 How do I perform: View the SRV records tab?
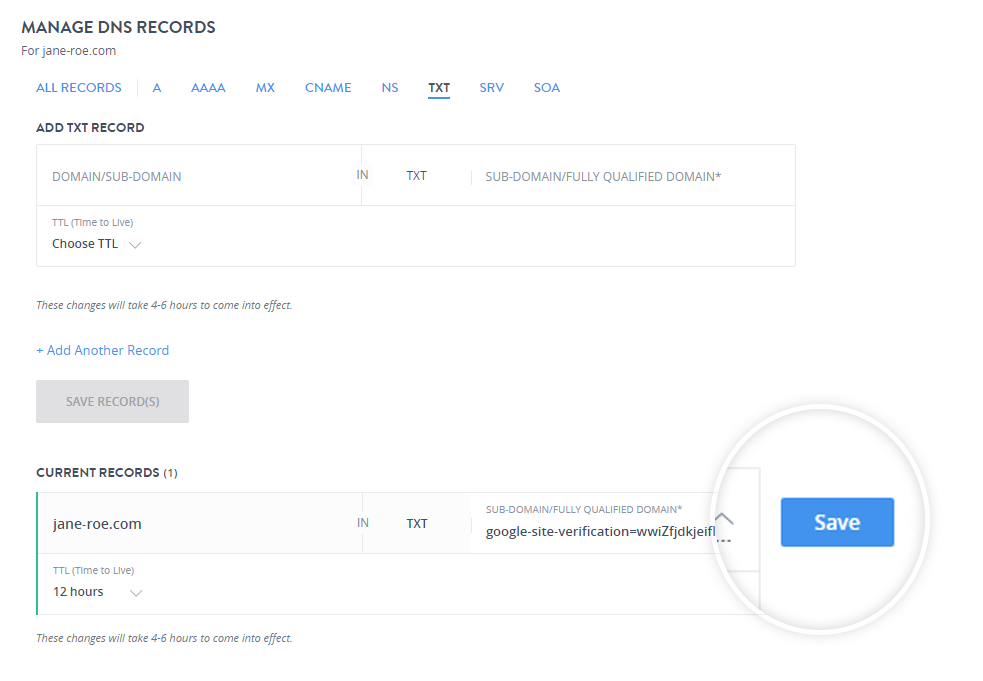pyautogui.click(x=491, y=88)
